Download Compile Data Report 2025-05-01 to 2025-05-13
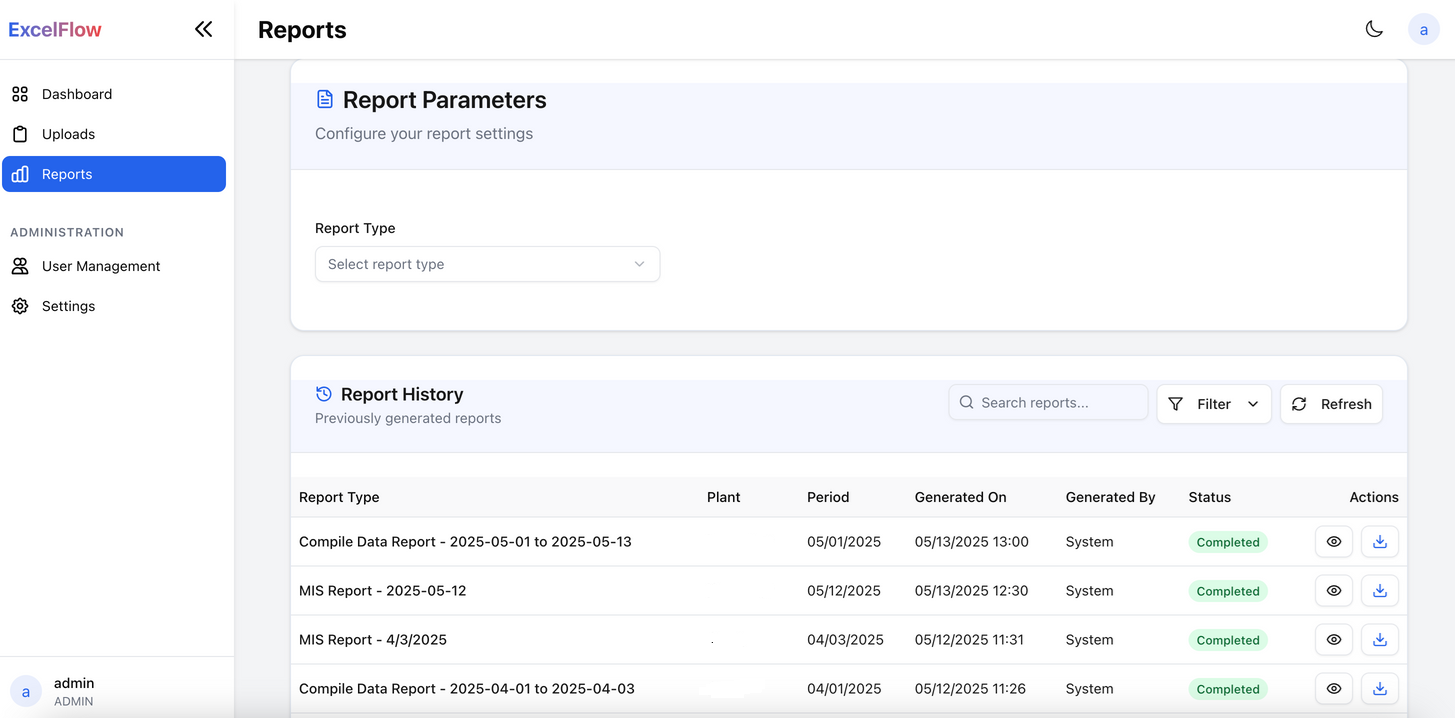1455x718 pixels. pyautogui.click(x=1380, y=541)
